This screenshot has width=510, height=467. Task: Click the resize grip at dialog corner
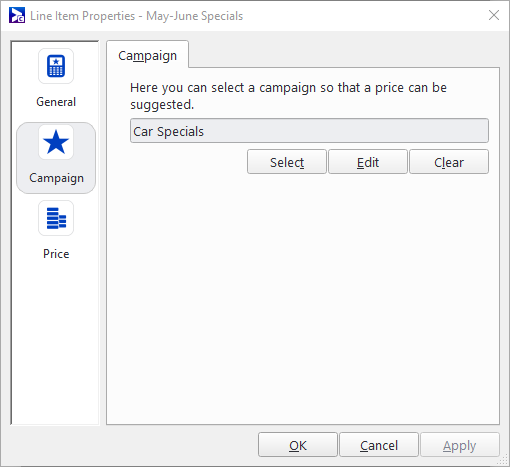coord(503,460)
